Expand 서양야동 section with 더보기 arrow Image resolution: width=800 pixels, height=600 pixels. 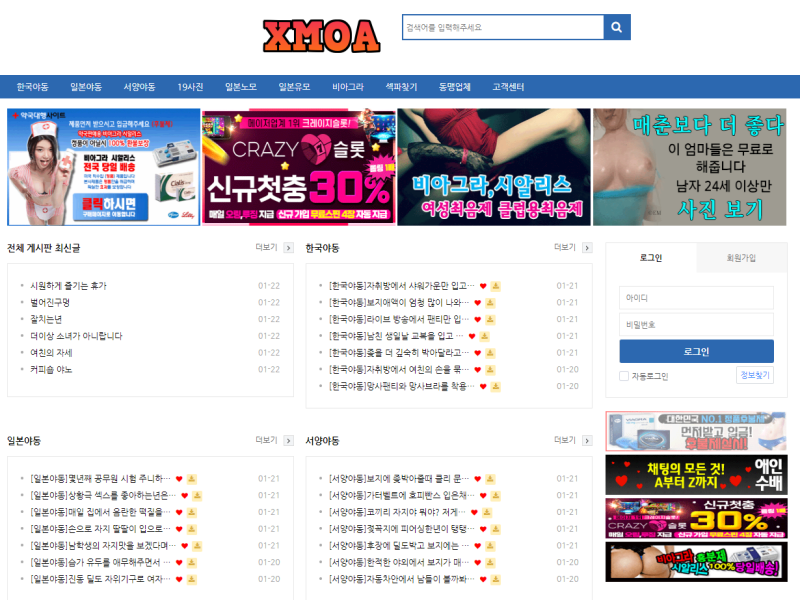point(588,440)
